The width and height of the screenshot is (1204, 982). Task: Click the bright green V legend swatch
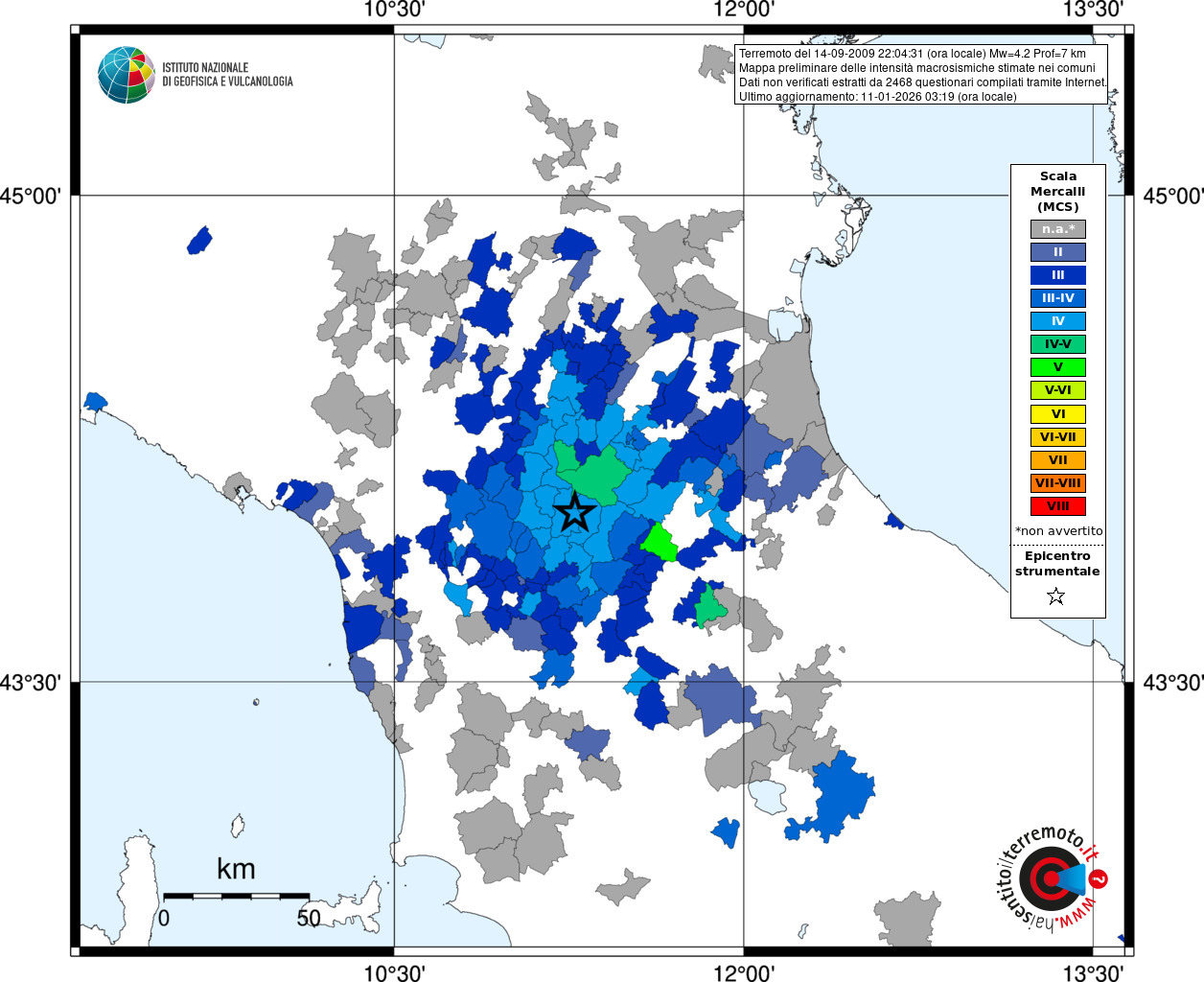point(1057,367)
